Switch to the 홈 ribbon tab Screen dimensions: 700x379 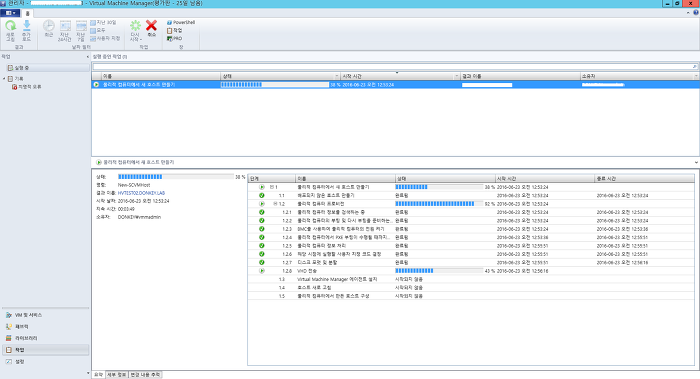click(x=27, y=13)
